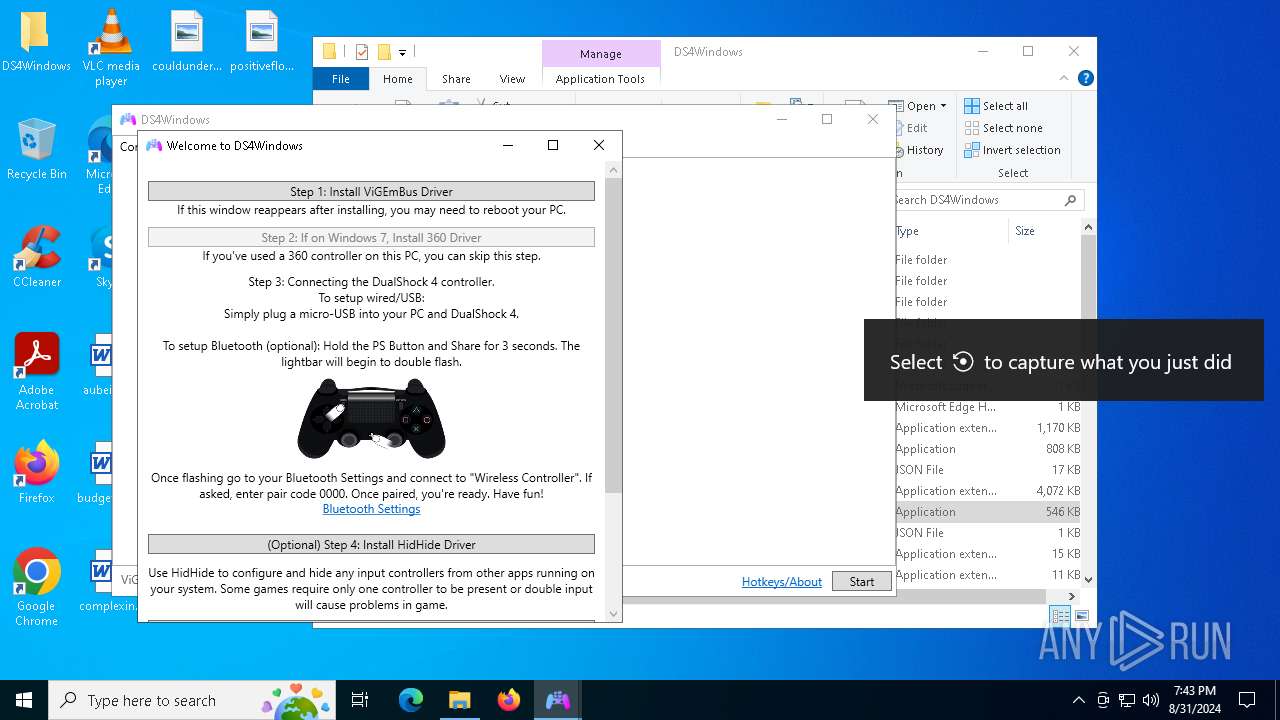Viewport: 1280px width, 720px height.
Task: Switch Explorer to details view icon
Action: (x=1060, y=616)
